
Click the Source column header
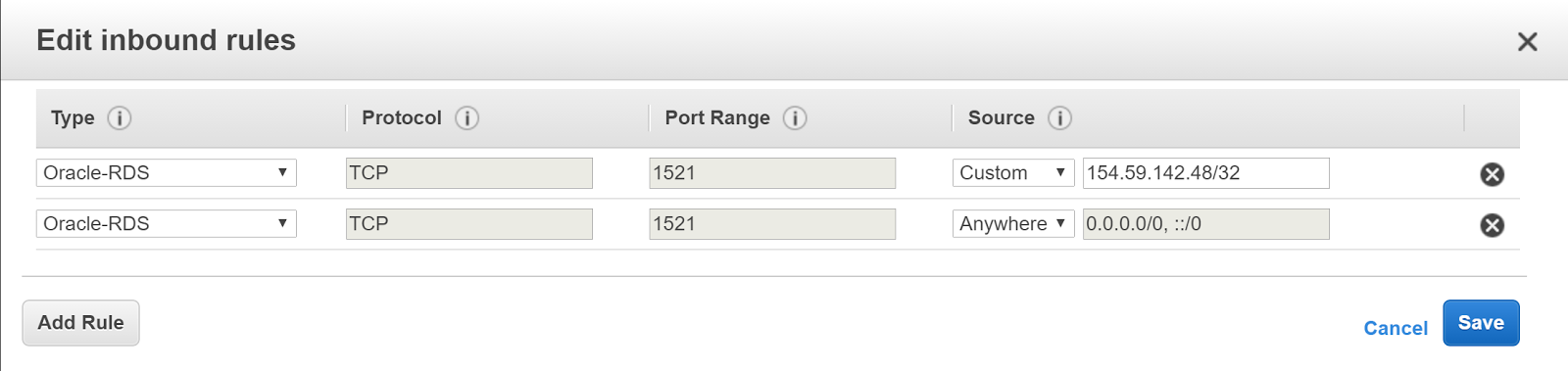[1001, 117]
